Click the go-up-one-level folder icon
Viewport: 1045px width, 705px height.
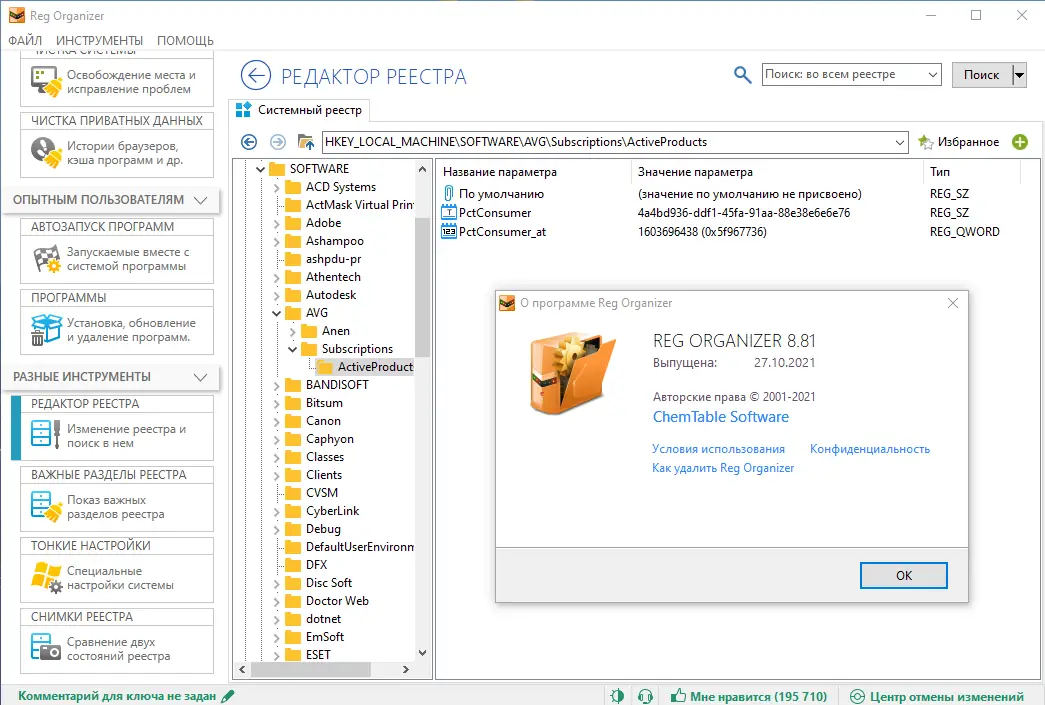click(306, 142)
